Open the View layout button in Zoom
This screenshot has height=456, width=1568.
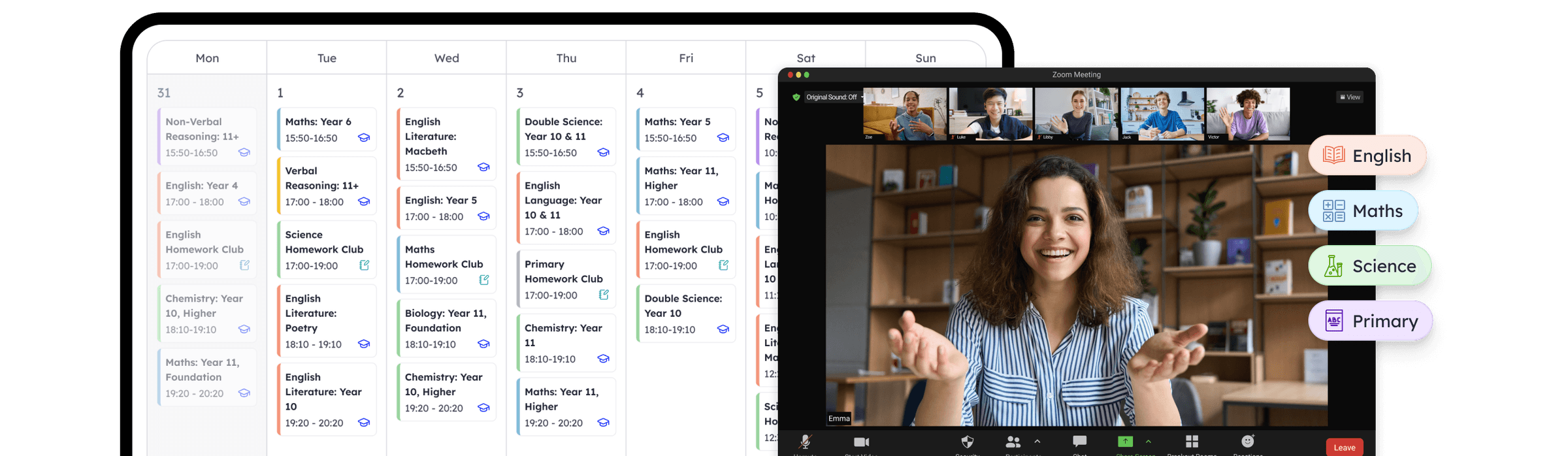[1350, 97]
